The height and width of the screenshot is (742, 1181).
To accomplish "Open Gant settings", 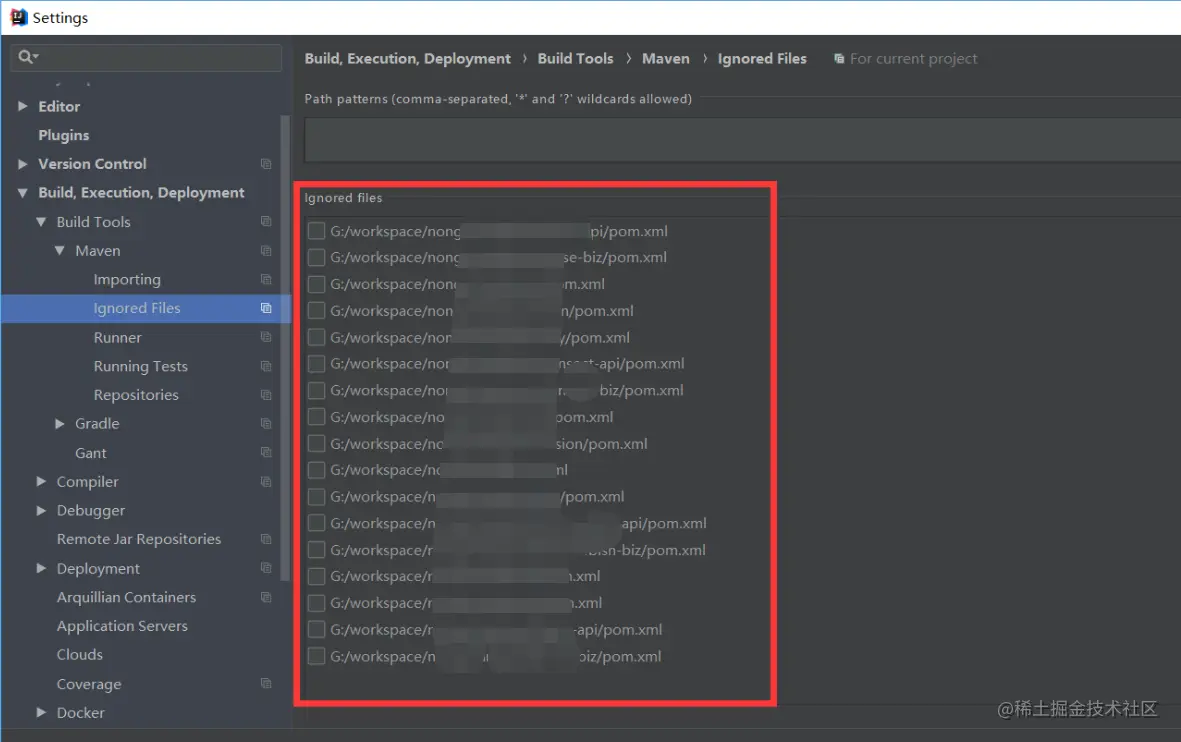I will pos(90,453).
